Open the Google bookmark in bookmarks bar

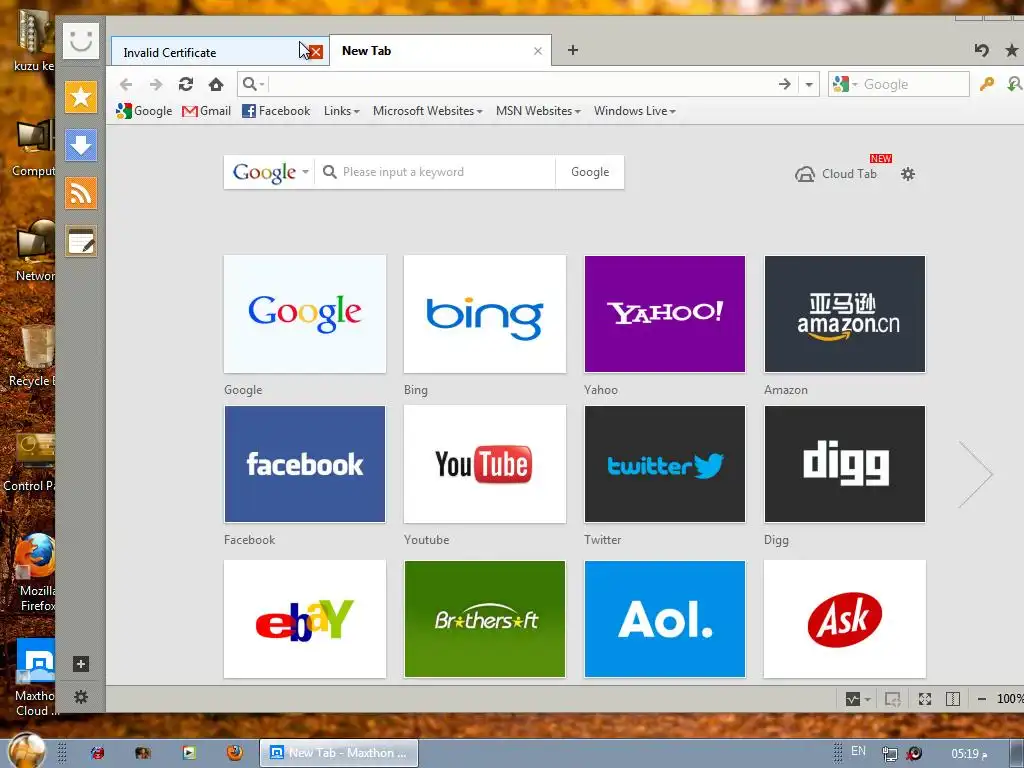click(144, 111)
